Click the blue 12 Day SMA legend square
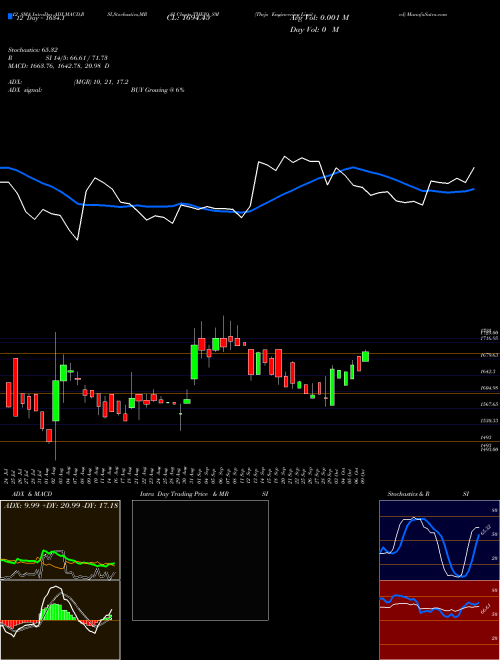The image size is (500, 660). click(10, 17)
